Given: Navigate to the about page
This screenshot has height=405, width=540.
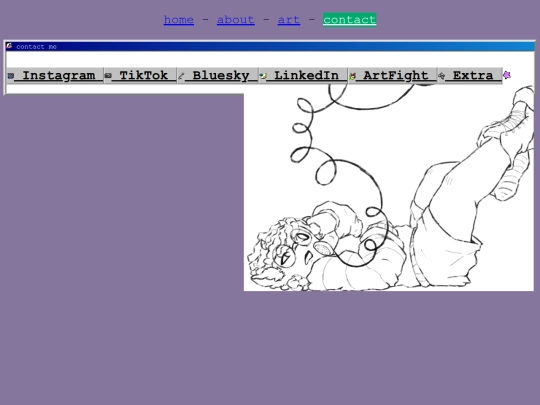Looking at the screenshot, I should pos(236,20).
